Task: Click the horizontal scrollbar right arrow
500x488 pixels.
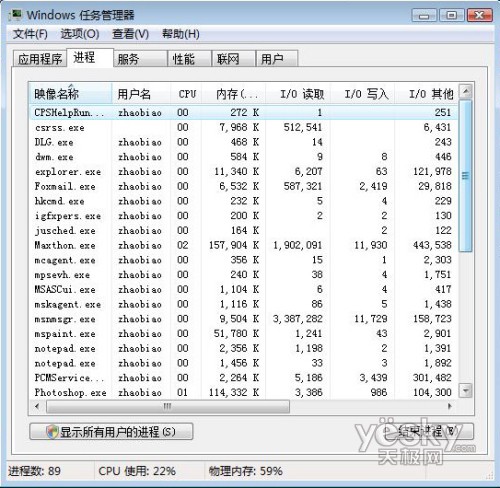Action: pos(450,406)
